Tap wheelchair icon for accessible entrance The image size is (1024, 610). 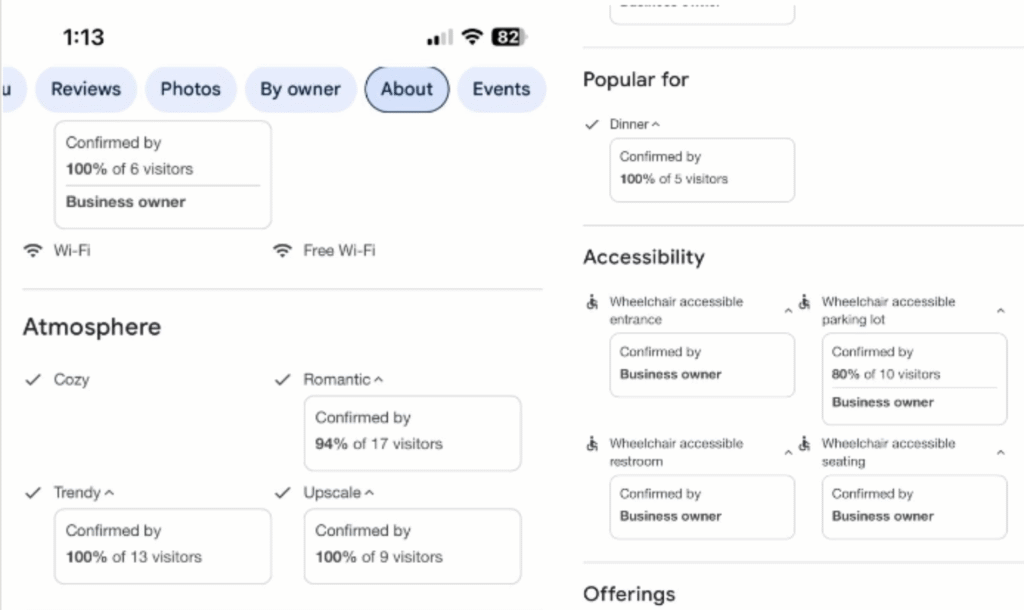point(592,302)
